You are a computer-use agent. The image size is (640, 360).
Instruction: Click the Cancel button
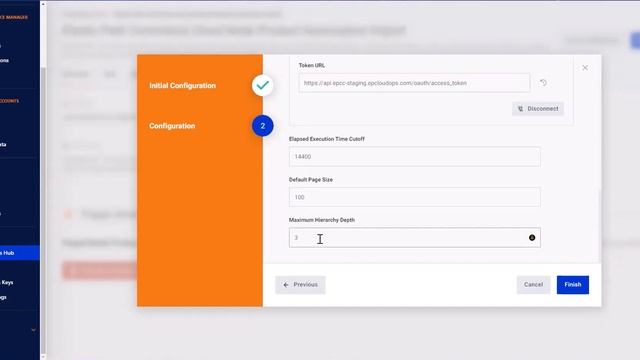pyautogui.click(x=533, y=284)
